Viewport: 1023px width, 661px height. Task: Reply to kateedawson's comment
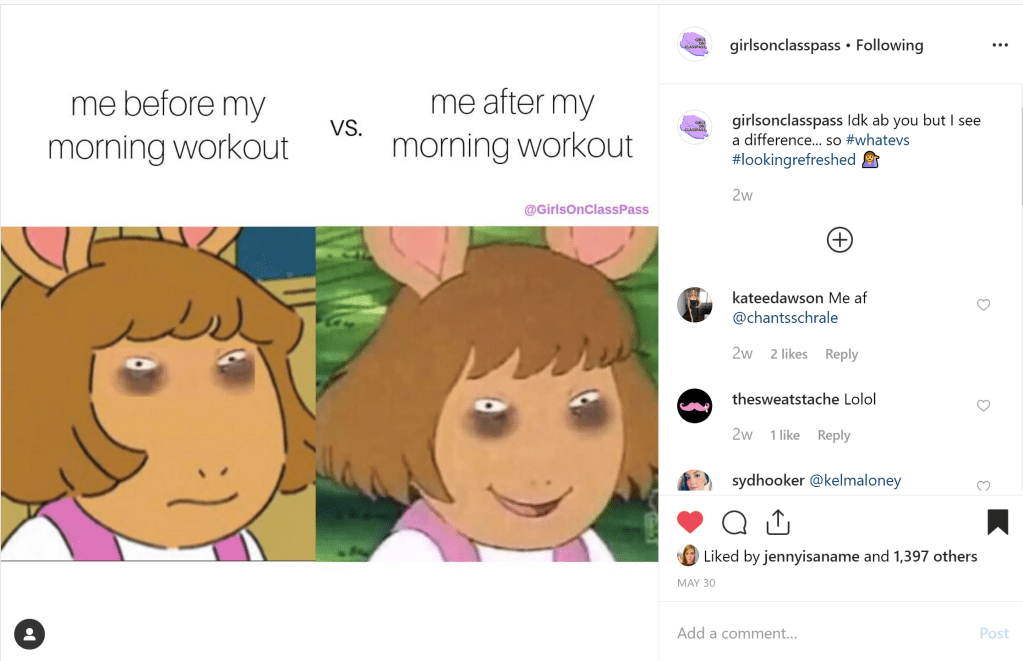tap(841, 354)
